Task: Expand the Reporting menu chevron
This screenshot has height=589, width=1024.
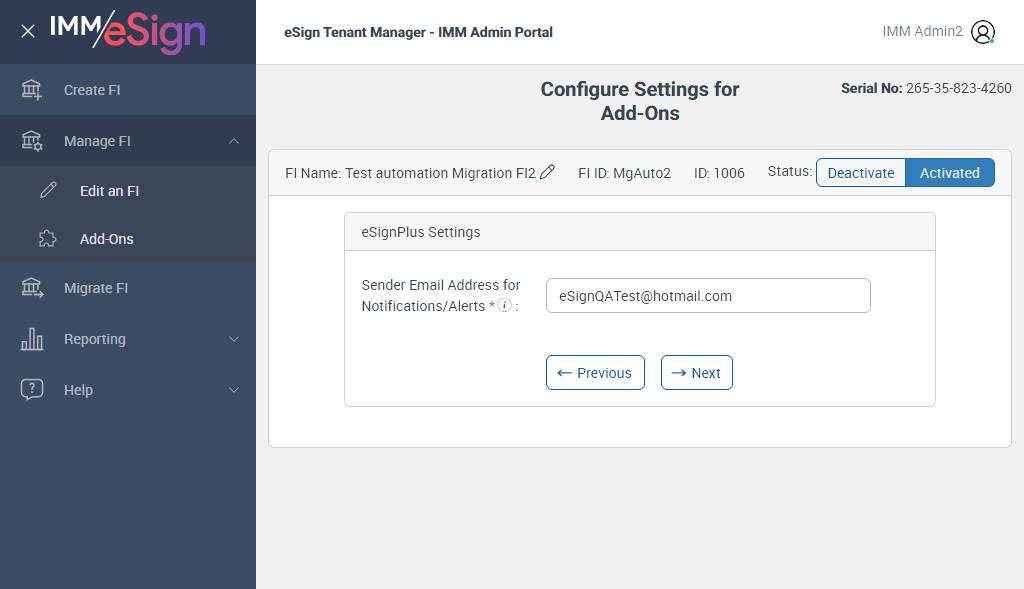Action: pos(234,339)
